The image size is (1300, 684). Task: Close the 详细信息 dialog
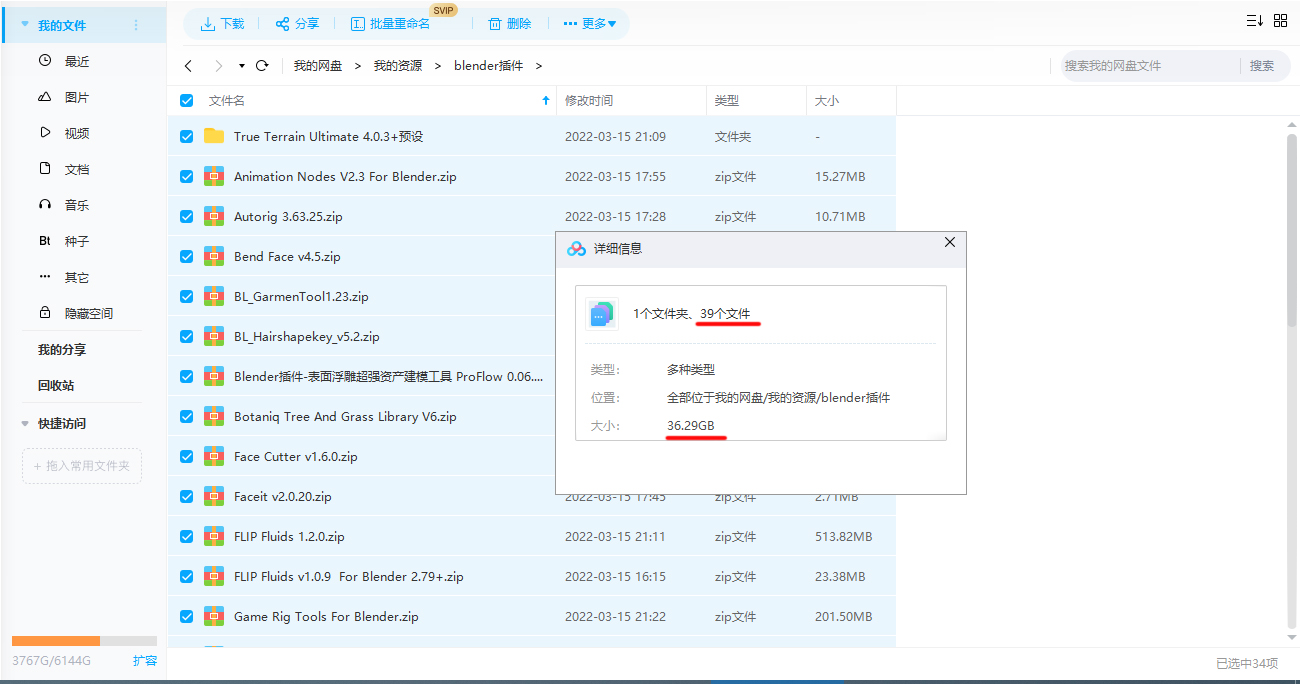pyautogui.click(x=950, y=242)
